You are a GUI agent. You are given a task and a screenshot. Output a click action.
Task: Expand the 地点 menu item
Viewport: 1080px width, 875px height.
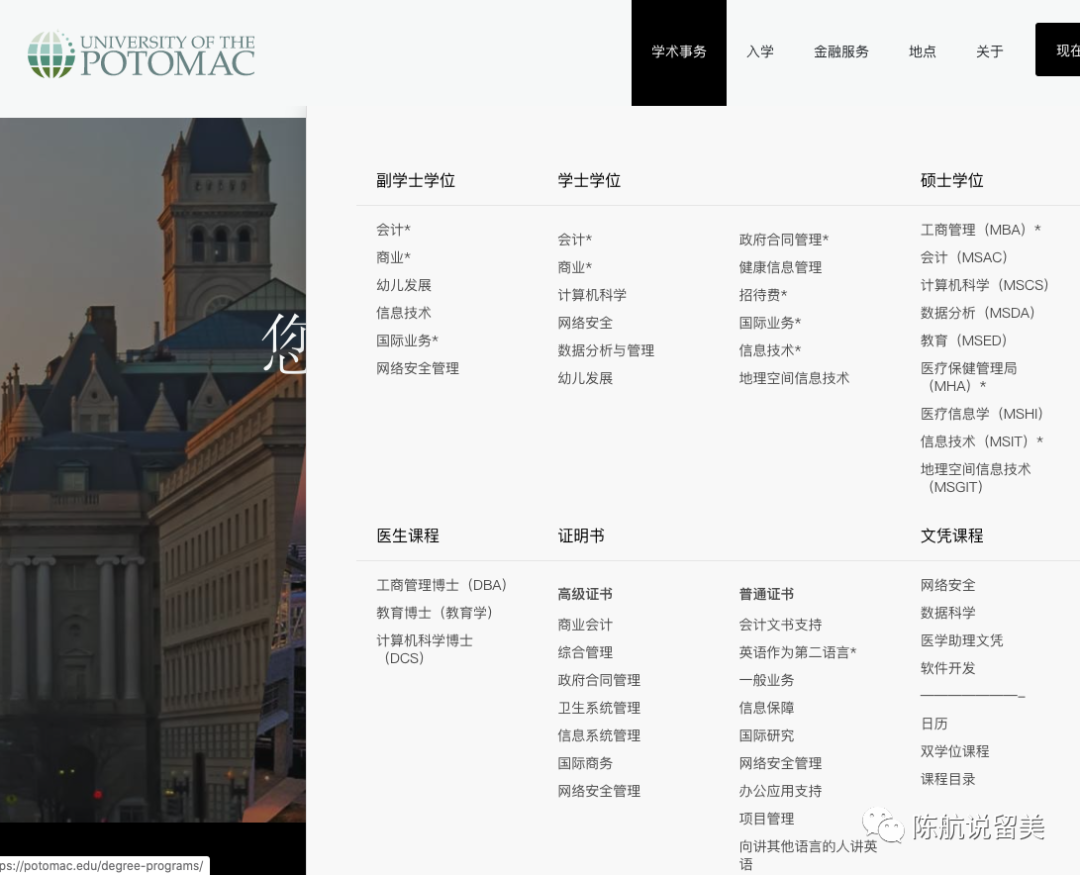click(x=922, y=52)
